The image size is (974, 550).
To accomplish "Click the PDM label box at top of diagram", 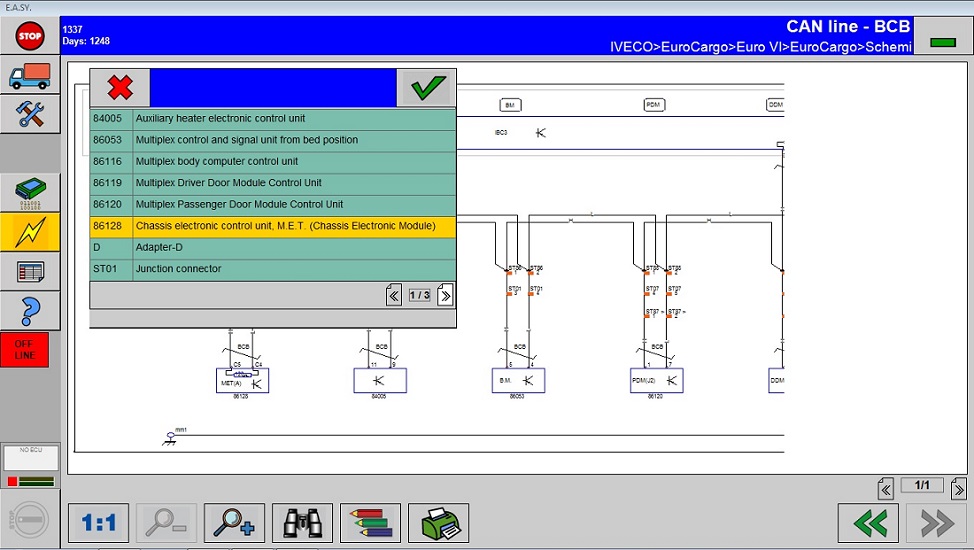I will 653,105.
